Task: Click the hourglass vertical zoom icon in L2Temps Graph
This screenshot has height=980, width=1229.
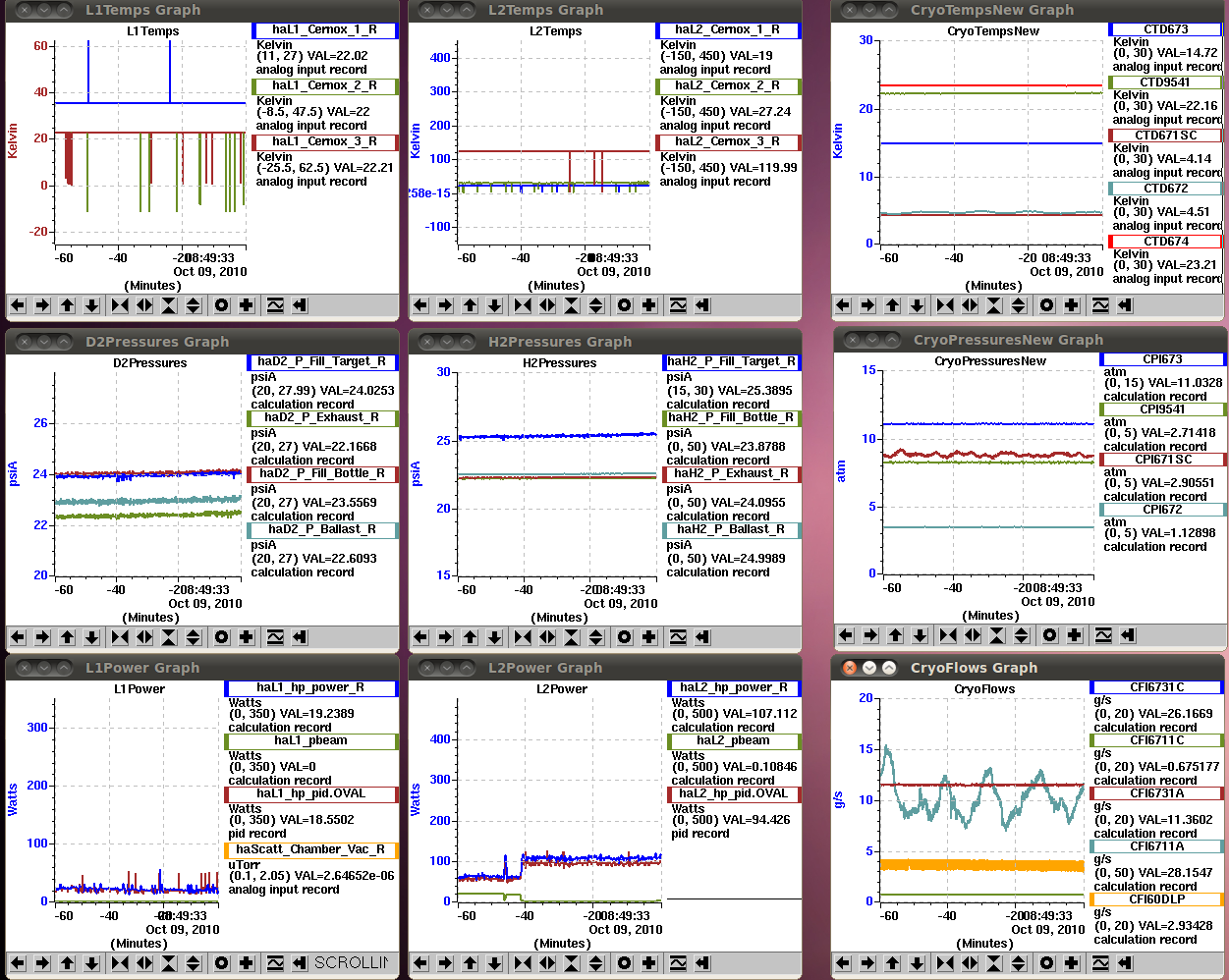Action: (572, 305)
